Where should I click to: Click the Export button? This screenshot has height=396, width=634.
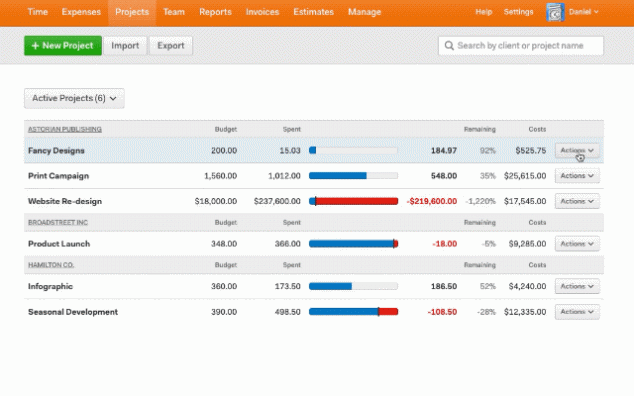click(171, 46)
